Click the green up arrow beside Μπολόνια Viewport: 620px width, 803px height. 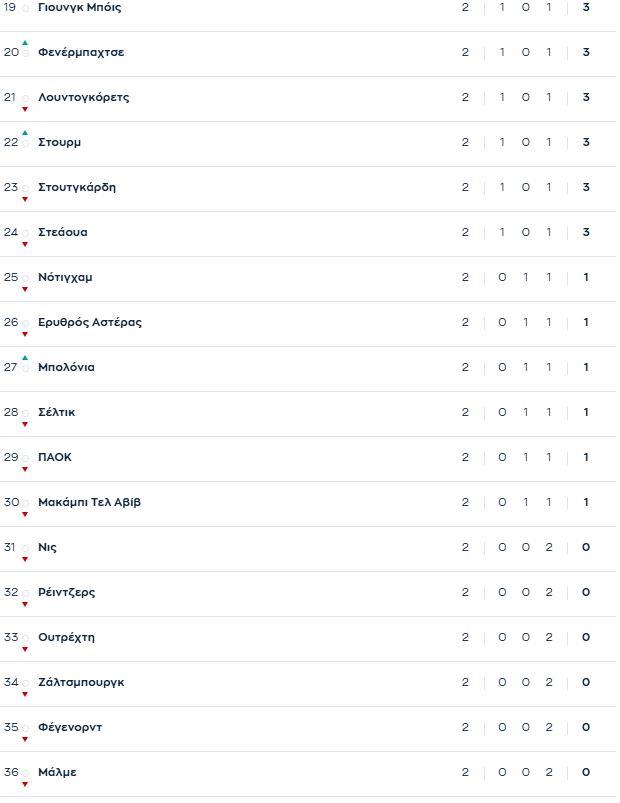pos(25,358)
